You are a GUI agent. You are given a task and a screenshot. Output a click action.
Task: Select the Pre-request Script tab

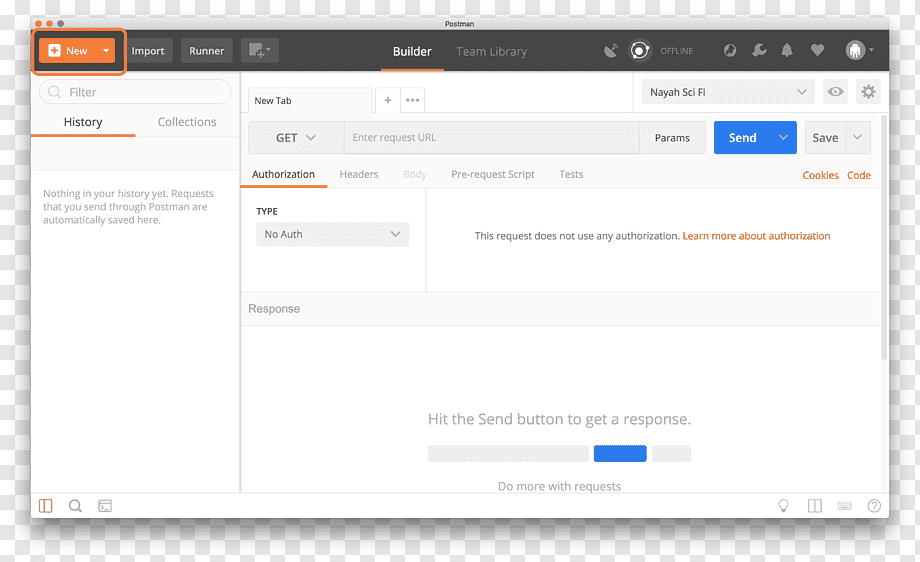click(493, 175)
